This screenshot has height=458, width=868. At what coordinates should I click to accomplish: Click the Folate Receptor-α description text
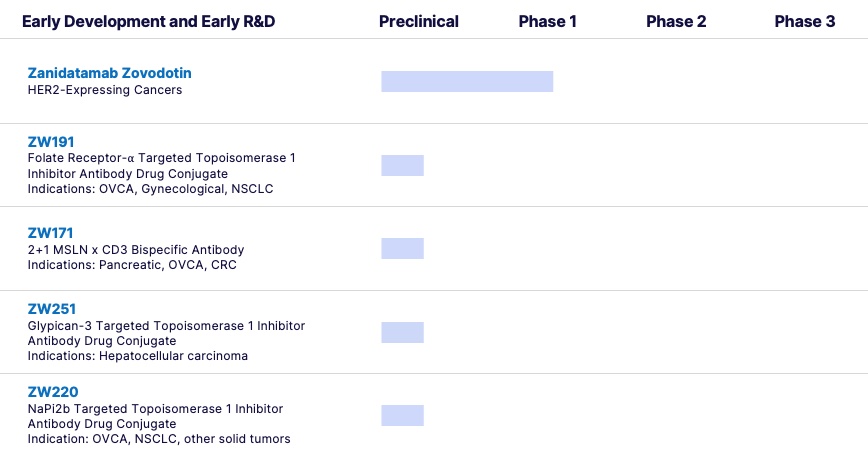(161, 158)
